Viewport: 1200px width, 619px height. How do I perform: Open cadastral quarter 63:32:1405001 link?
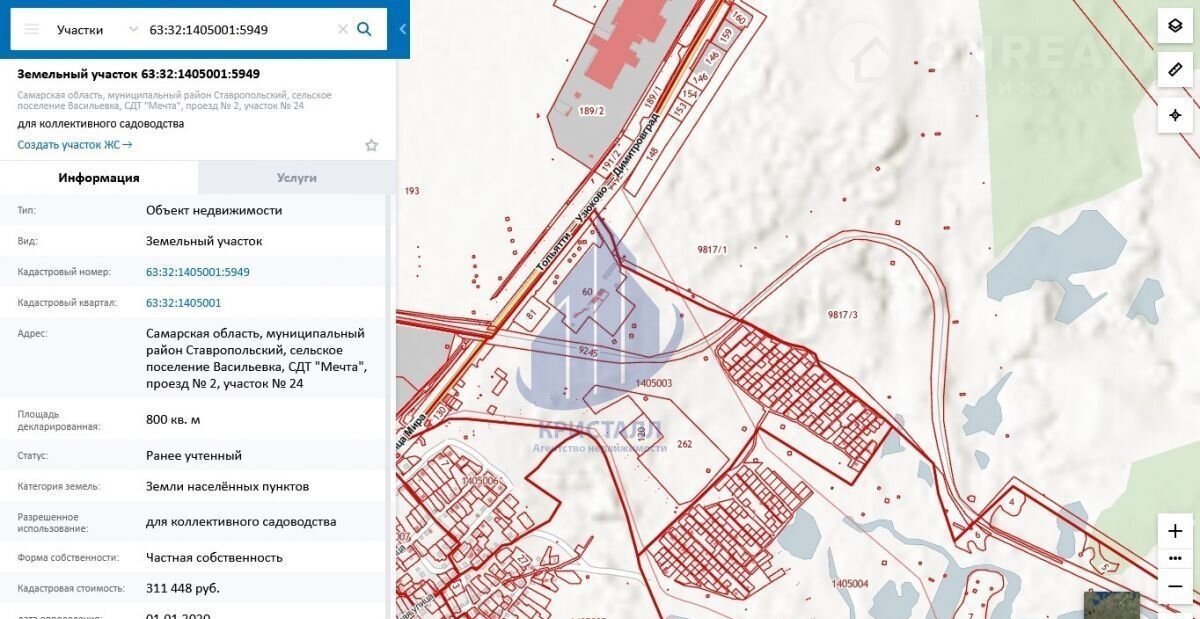coord(184,303)
